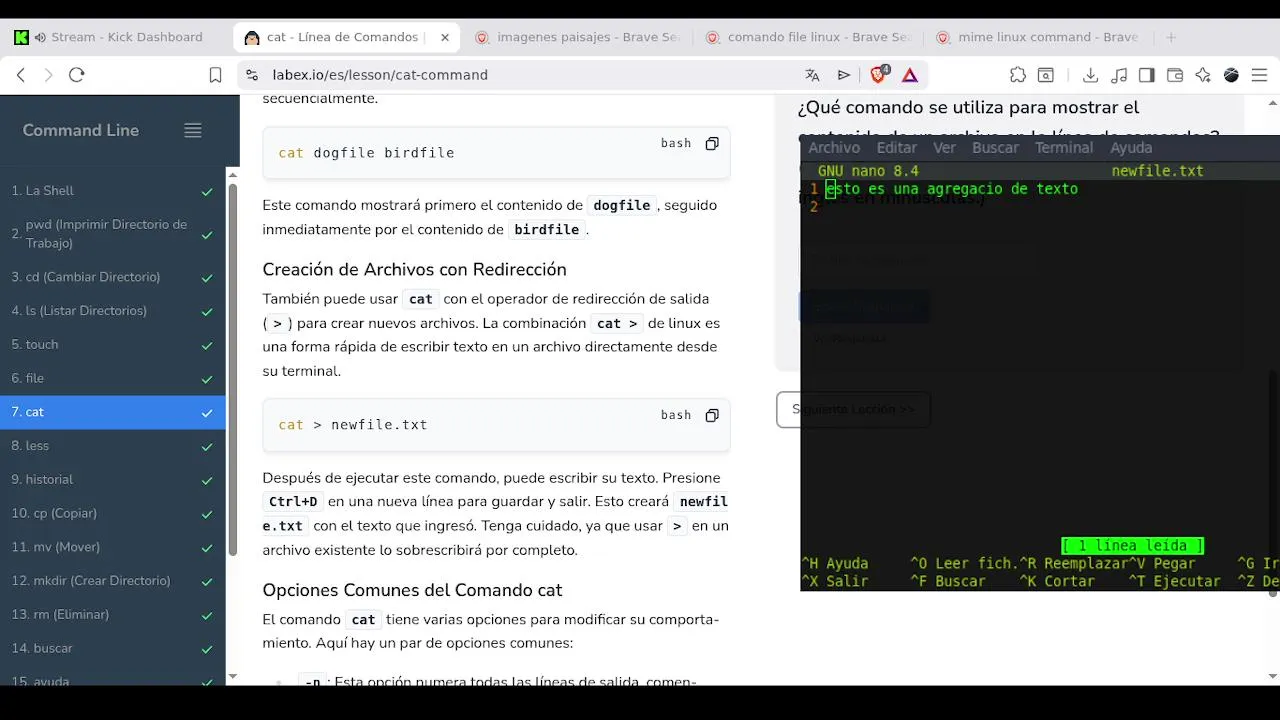Open the Buscar menu in terminal
1280x720 pixels.
pyautogui.click(x=996, y=147)
